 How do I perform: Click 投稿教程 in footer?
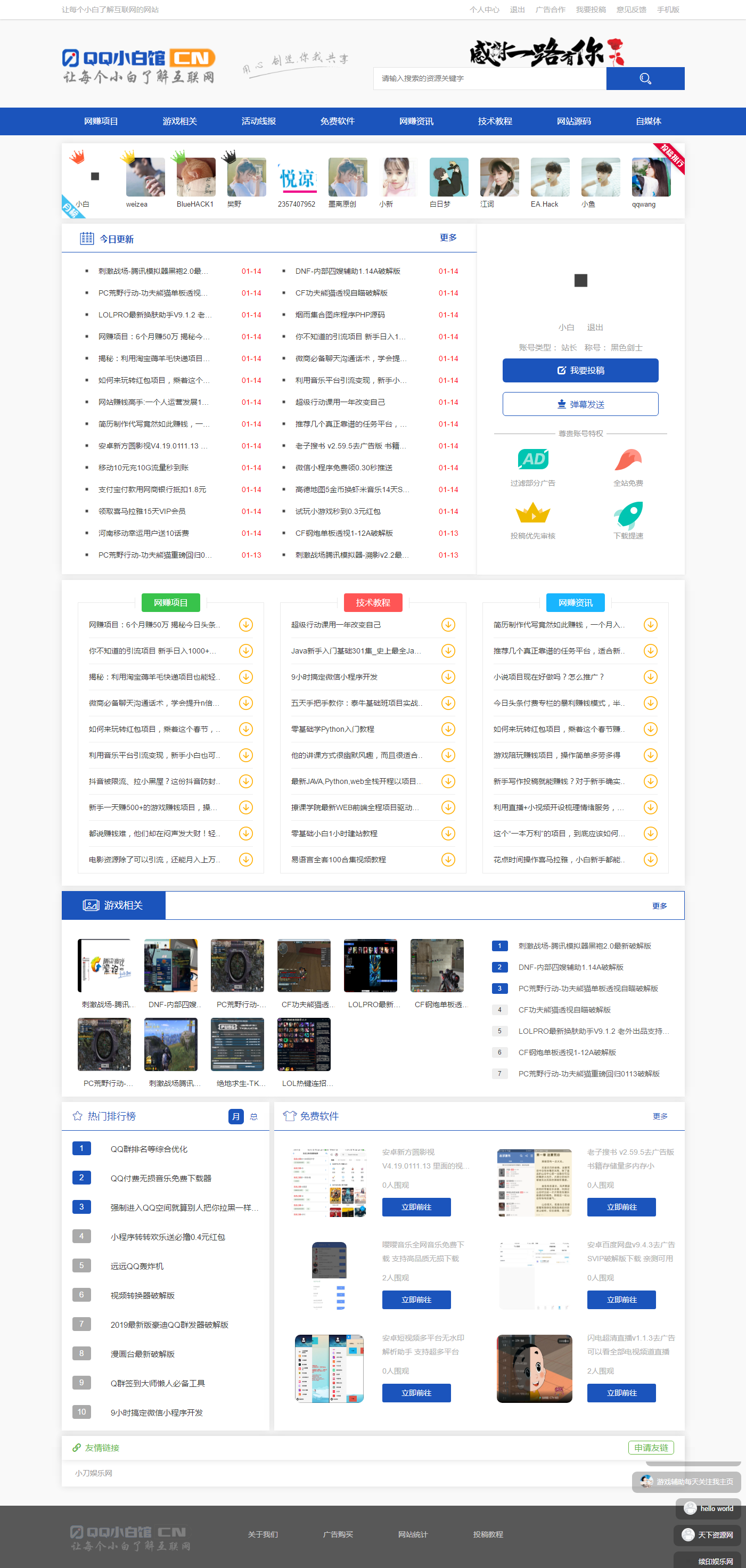pos(488,1534)
